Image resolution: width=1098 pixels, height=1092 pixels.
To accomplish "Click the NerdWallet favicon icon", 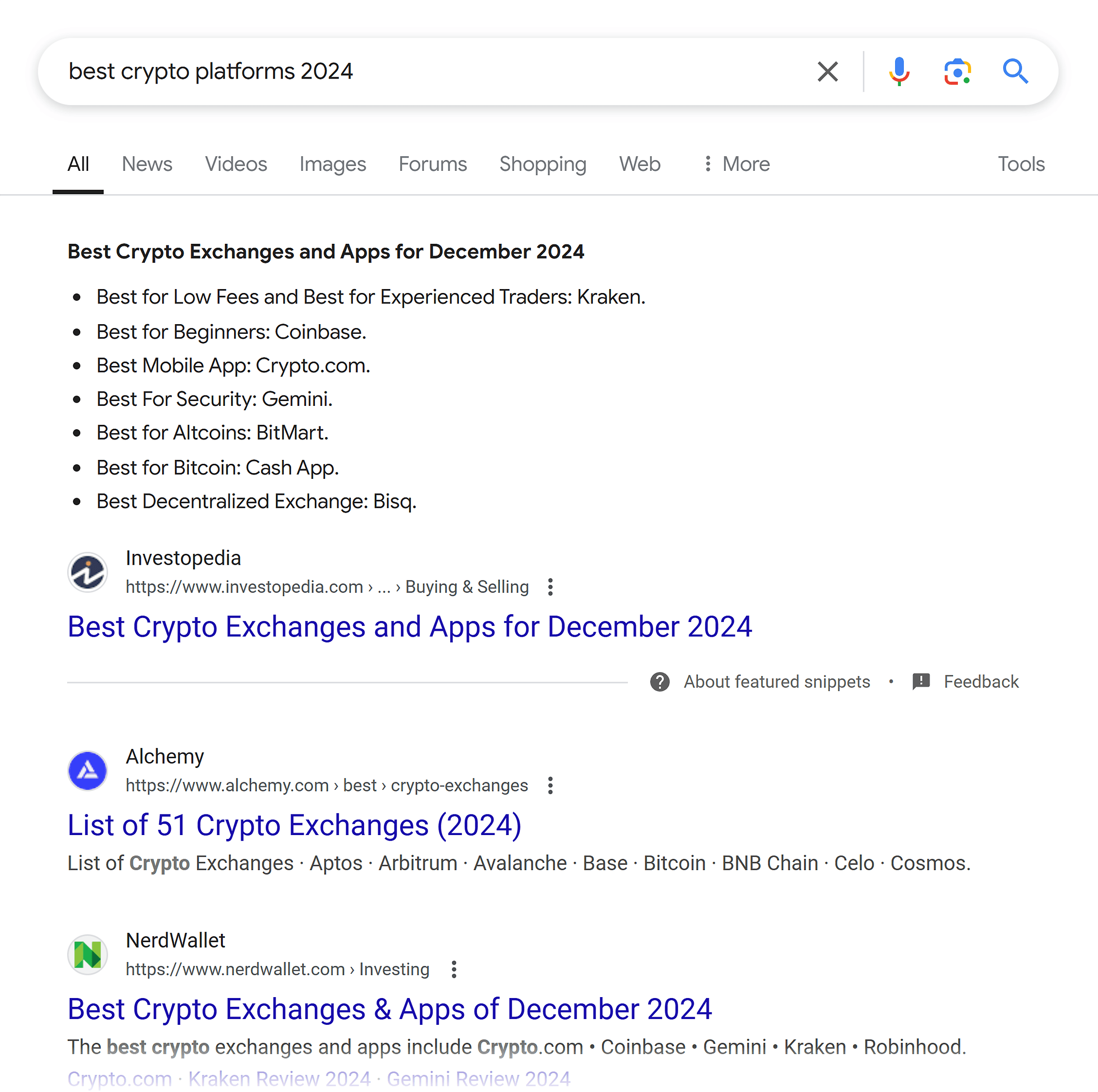I will click(88, 951).
